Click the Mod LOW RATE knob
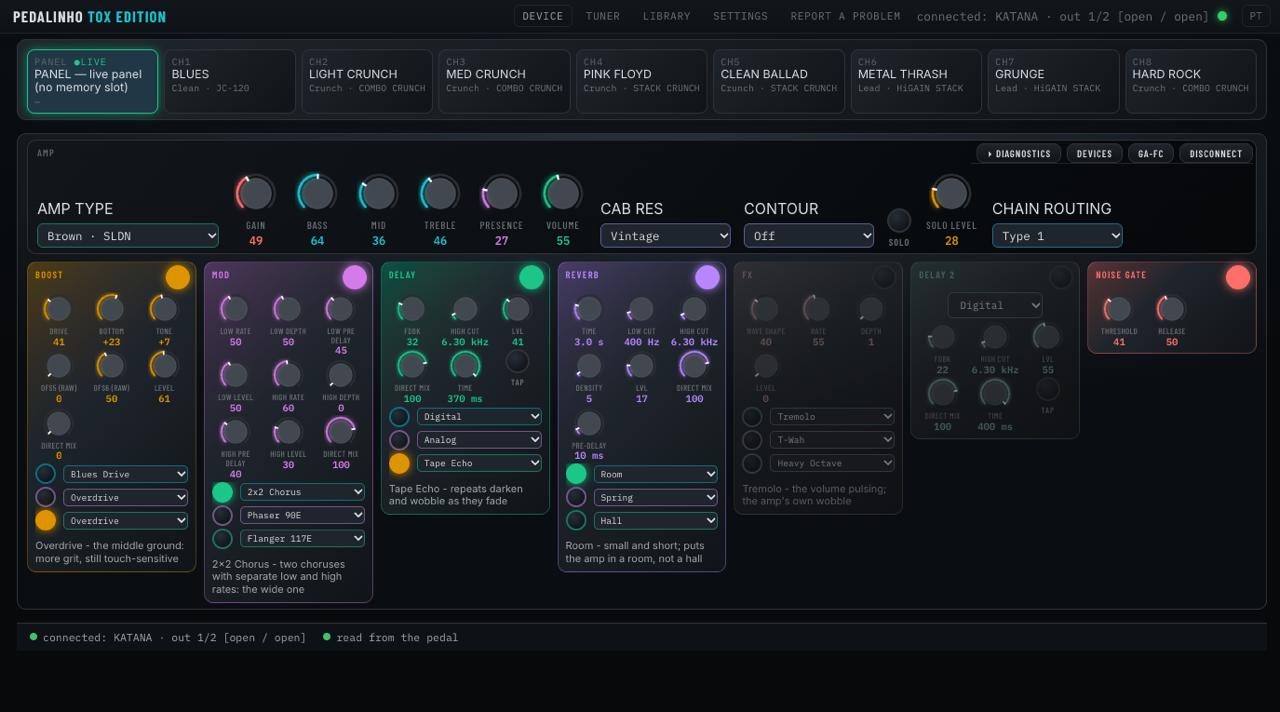 click(235, 309)
